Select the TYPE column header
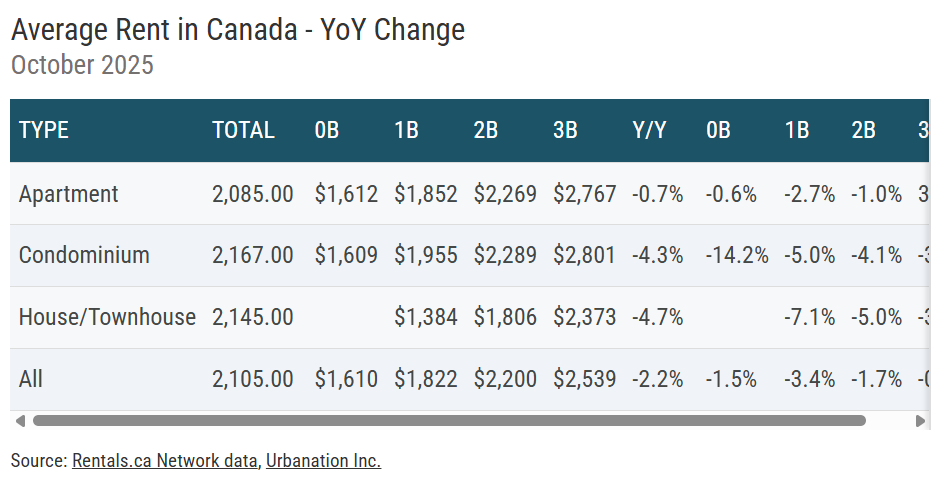The width and height of the screenshot is (931, 478). click(44, 130)
